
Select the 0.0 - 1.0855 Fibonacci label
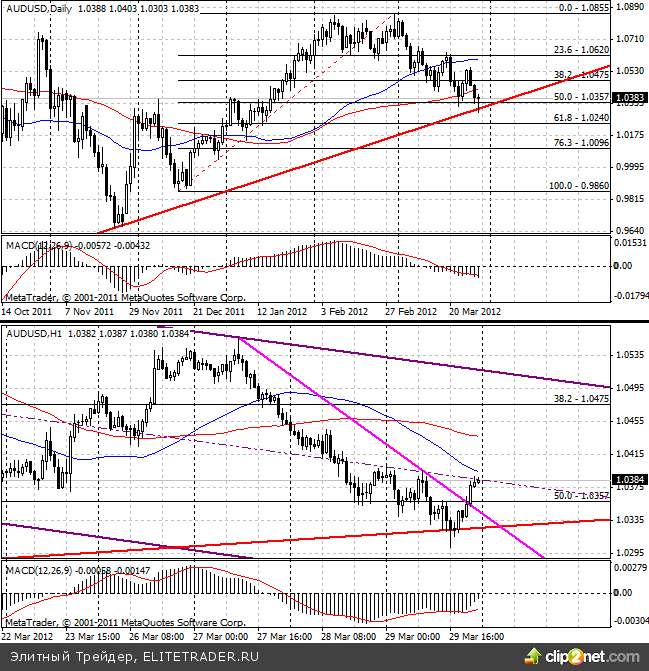[x=582, y=7]
